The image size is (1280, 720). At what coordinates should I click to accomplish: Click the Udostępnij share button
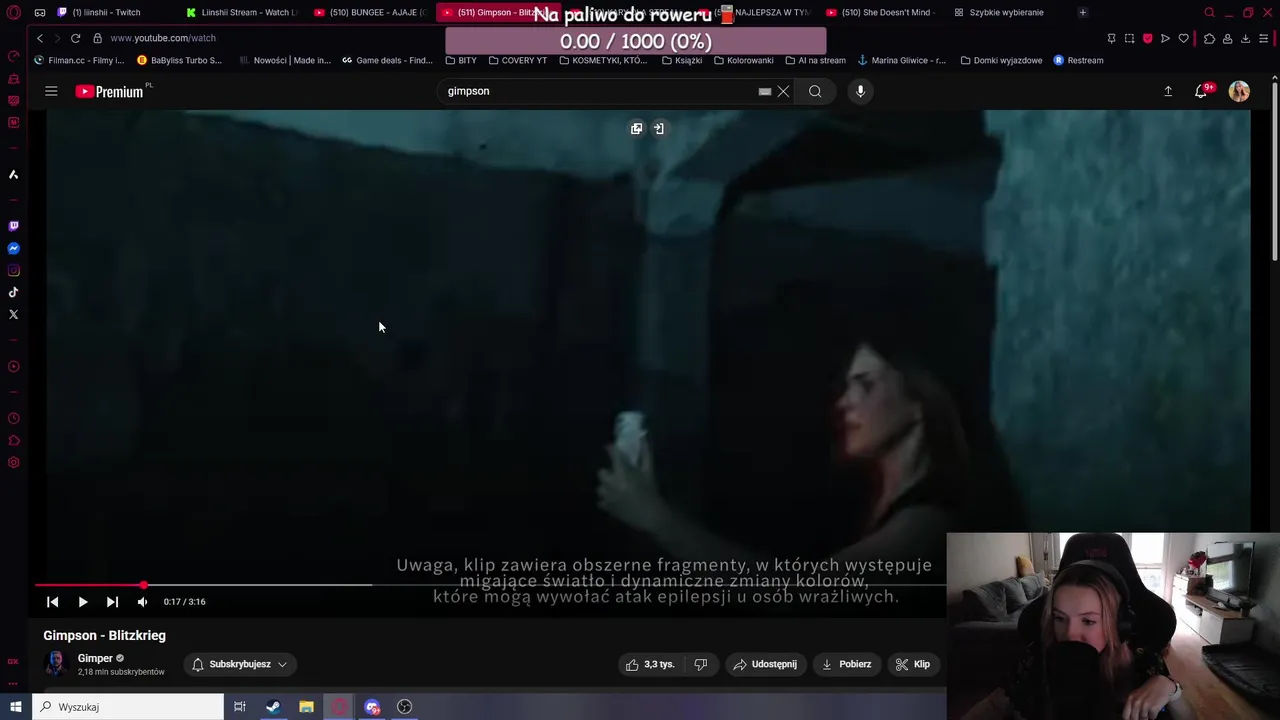point(765,664)
